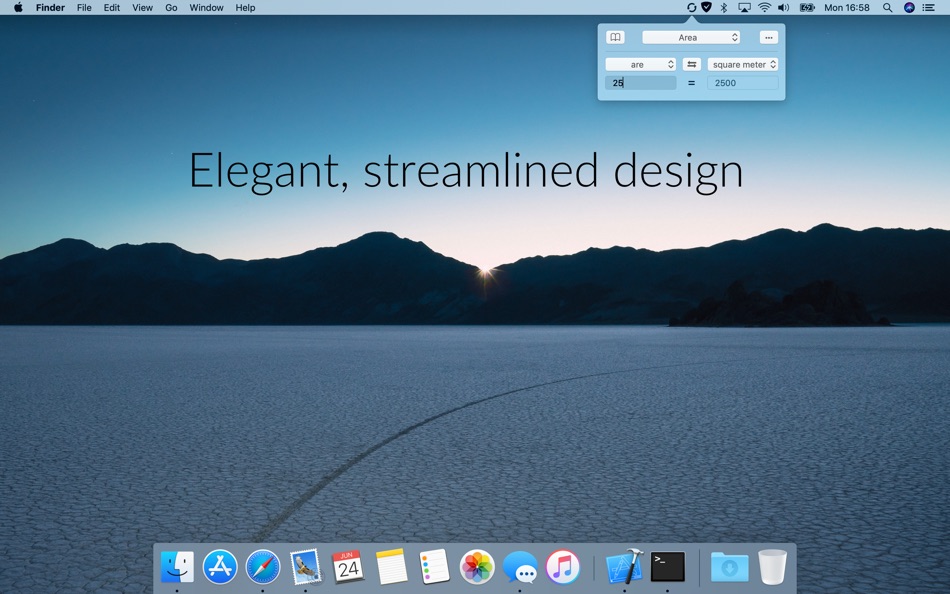Open the File menu
This screenshot has width=950, height=594.
tap(84, 8)
